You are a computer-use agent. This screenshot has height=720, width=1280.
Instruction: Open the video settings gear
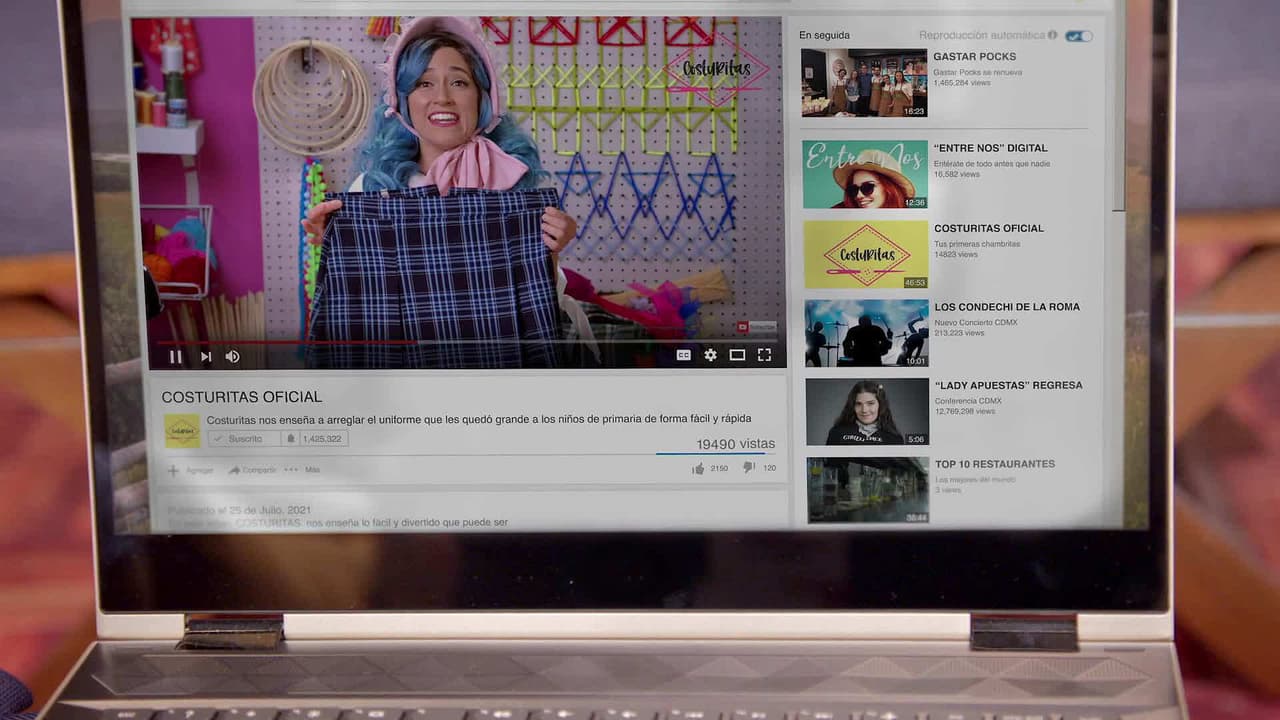(710, 355)
